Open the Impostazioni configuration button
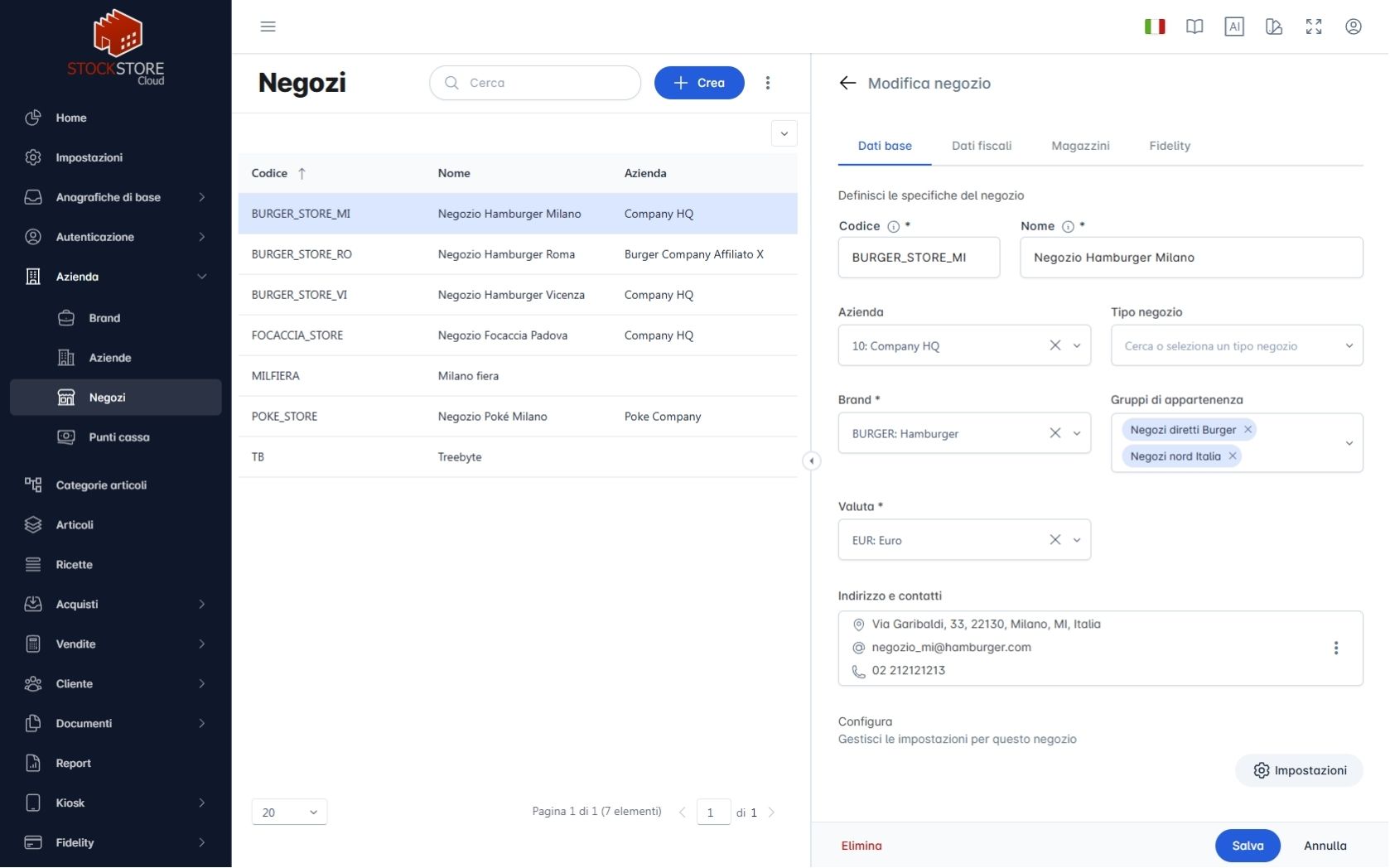The height and width of the screenshot is (868, 1390). [x=1300, y=770]
